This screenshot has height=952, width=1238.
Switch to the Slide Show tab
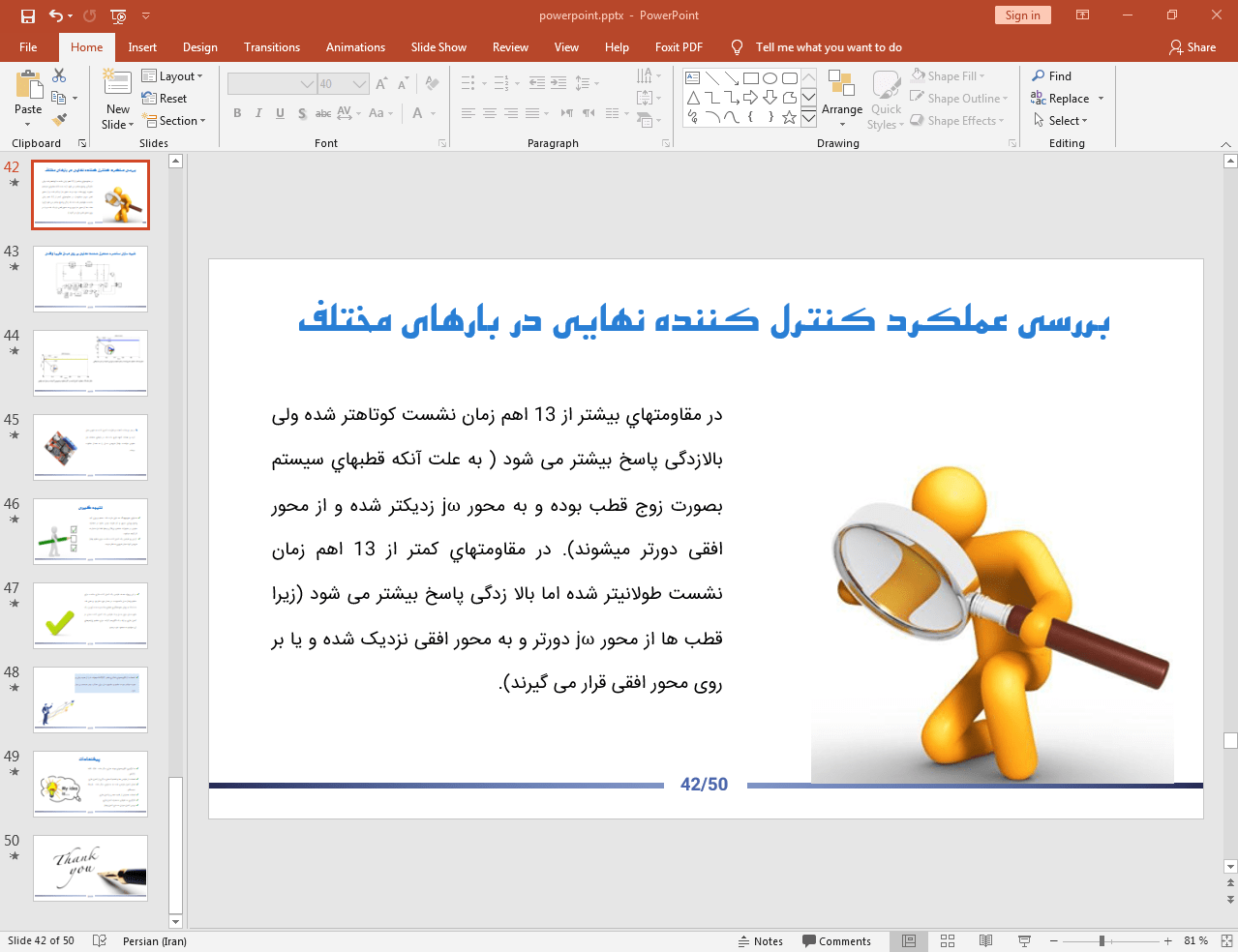click(x=438, y=47)
